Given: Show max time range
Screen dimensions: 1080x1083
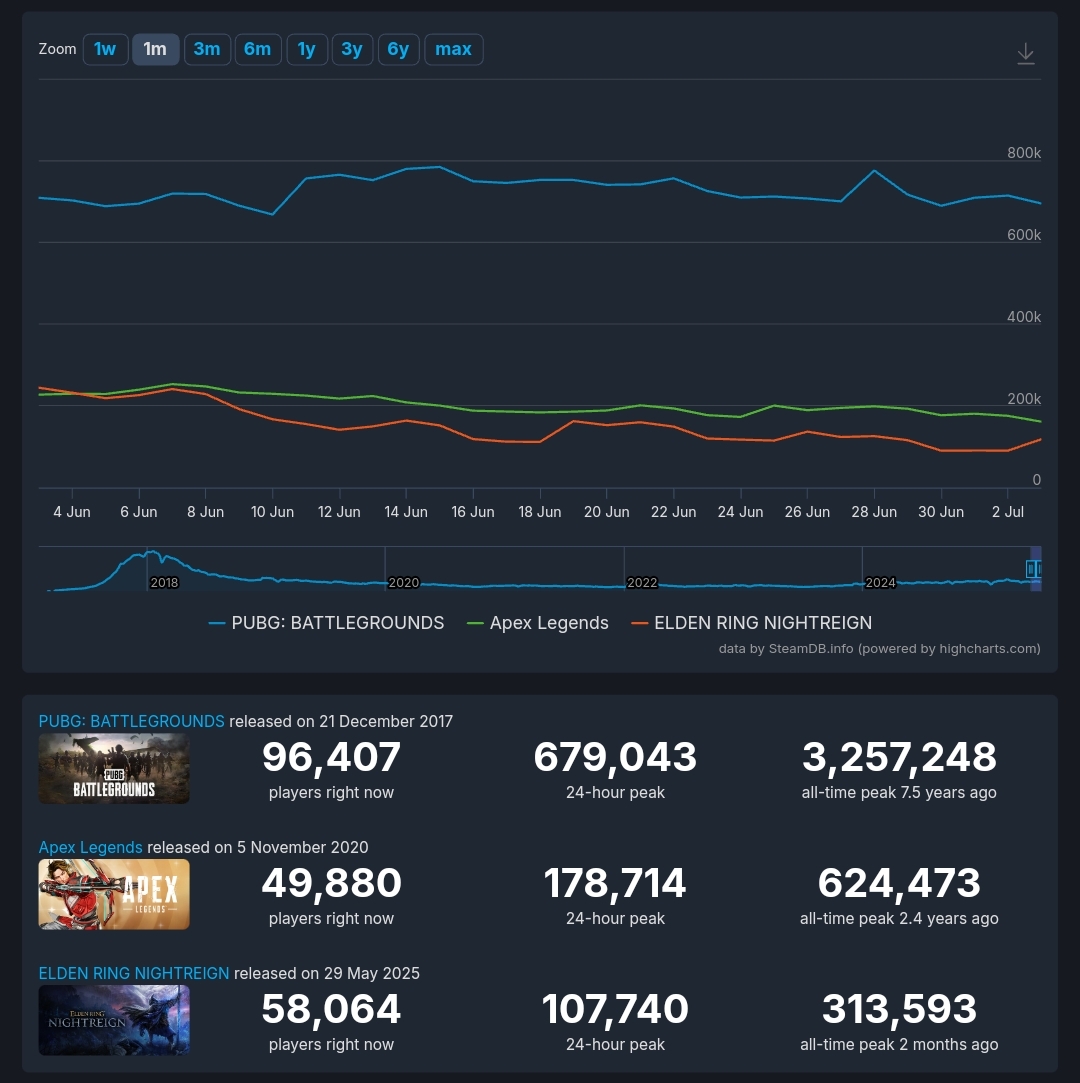Looking at the screenshot, I should tap(454, 50).
